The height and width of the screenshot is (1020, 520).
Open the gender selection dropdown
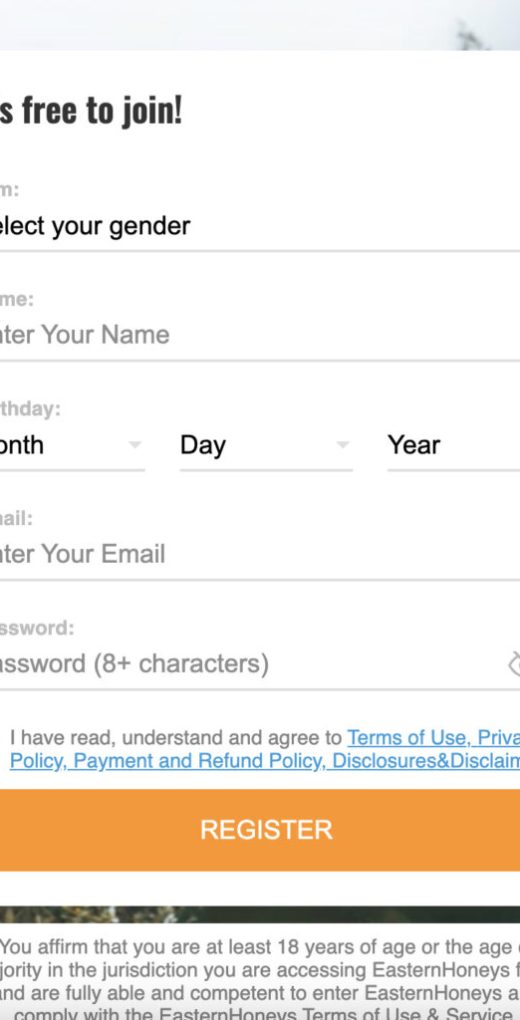260,226
